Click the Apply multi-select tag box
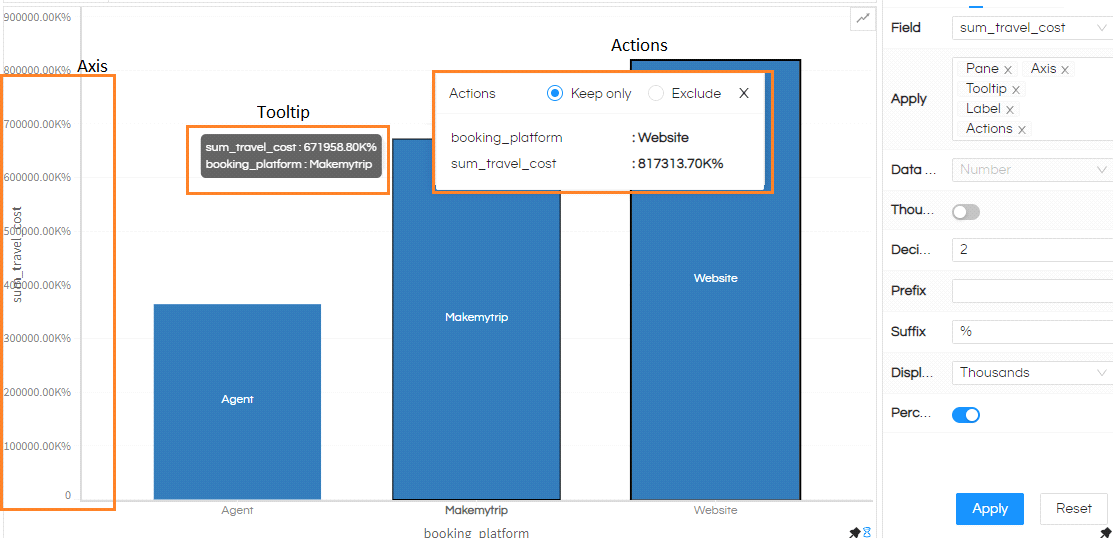 [1032, 99]
